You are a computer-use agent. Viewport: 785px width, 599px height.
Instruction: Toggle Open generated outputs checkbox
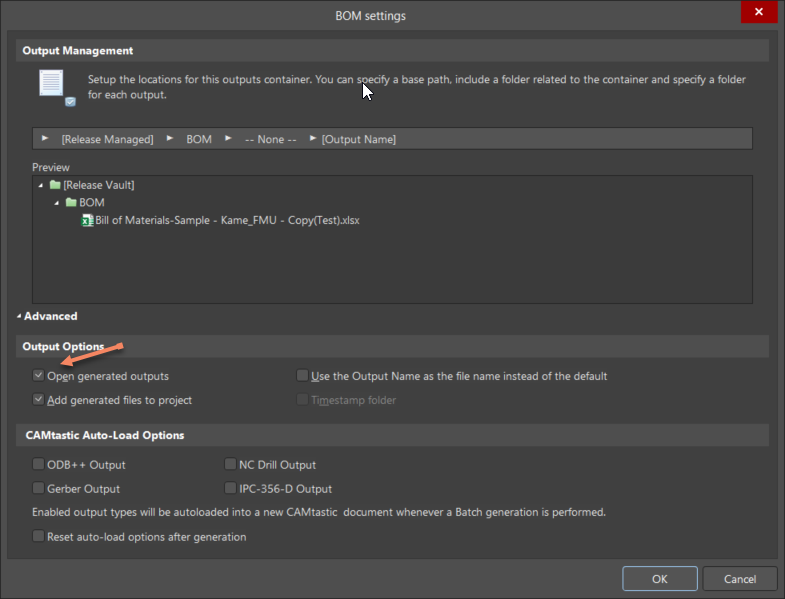tap(38, 376)
